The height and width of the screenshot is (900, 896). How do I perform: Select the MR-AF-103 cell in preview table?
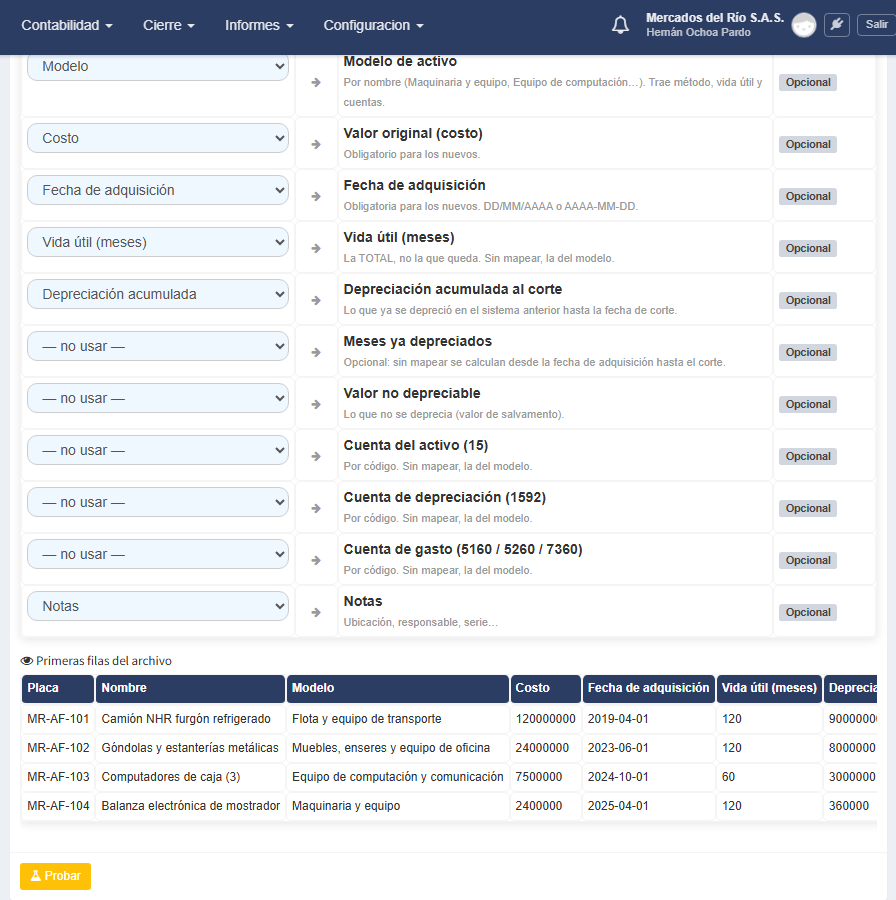tap(58, 777)
